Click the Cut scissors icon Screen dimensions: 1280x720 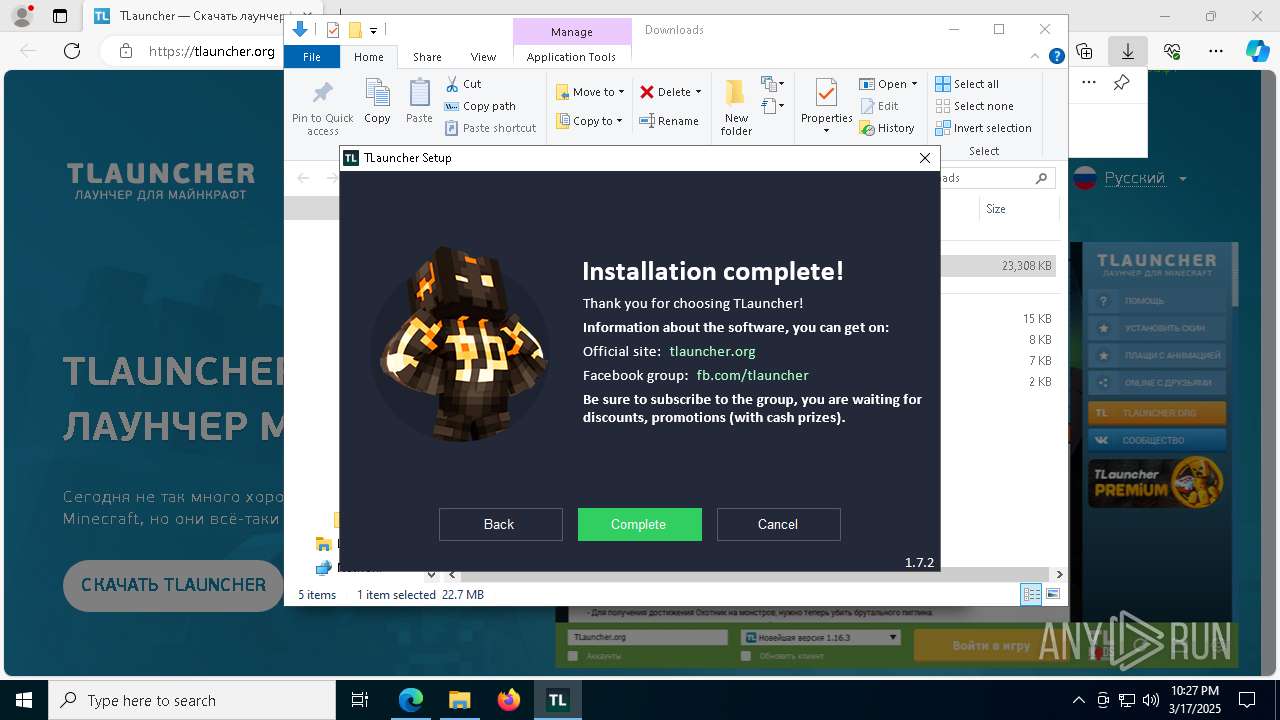(452, 84)
